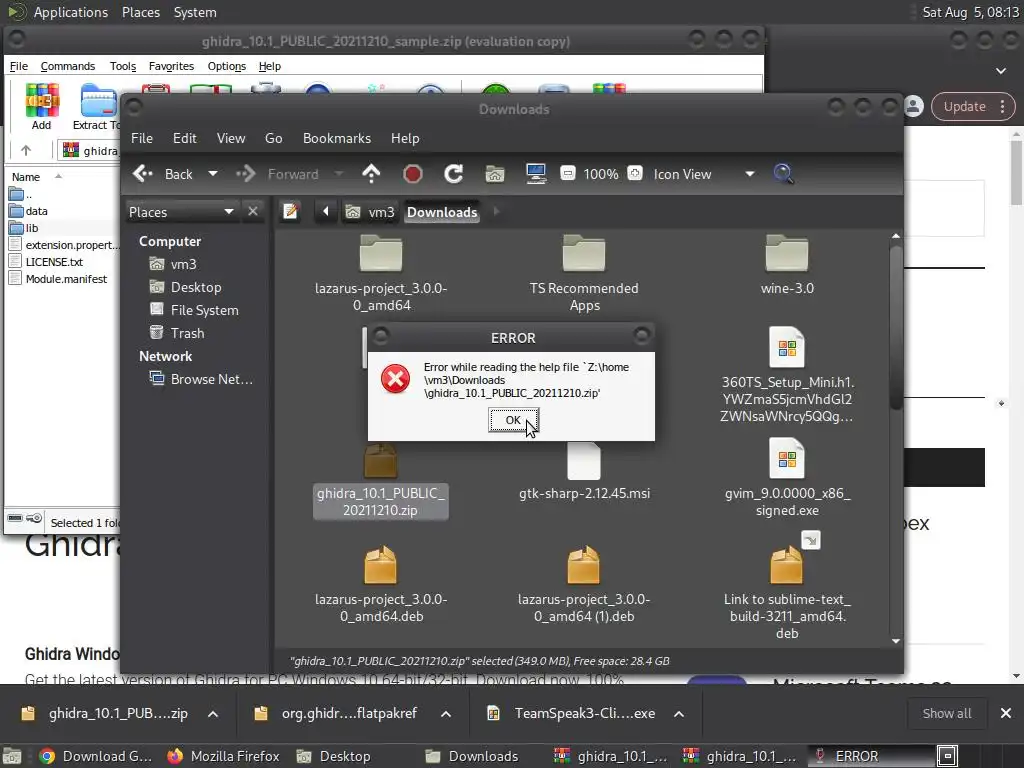The image size is (1024, 768).
Task: Click Show all downloads button
Action: click(x=946, y=713)
